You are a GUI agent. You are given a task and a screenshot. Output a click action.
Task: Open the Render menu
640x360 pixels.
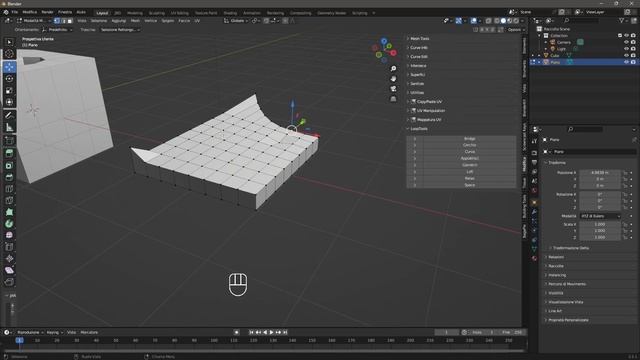coord(47,12)
